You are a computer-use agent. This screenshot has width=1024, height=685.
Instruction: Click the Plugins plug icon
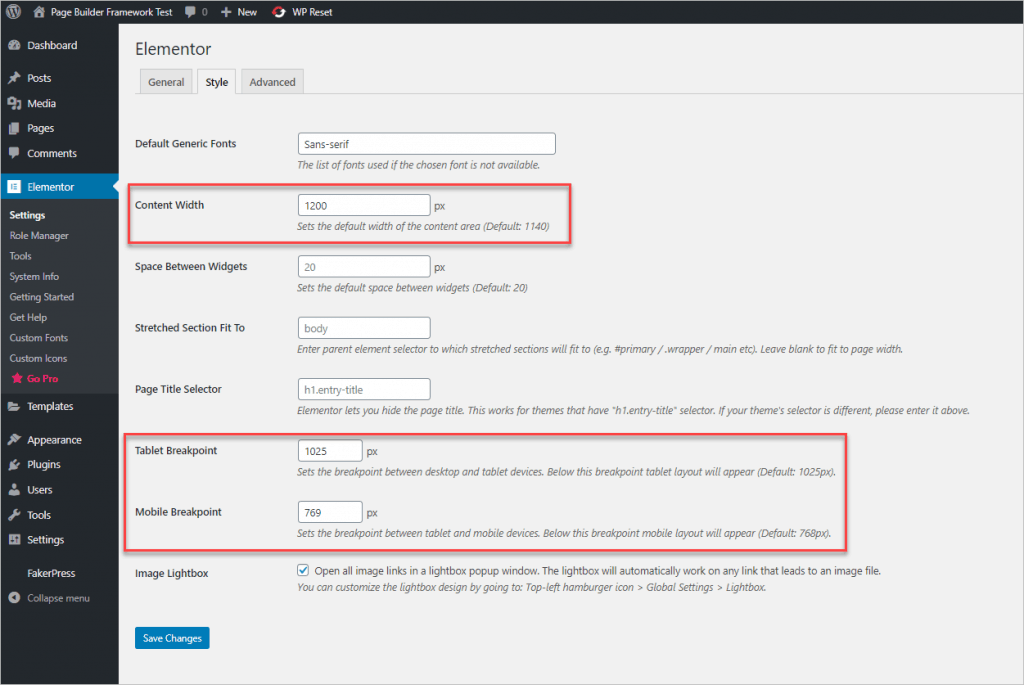[14, 465]
